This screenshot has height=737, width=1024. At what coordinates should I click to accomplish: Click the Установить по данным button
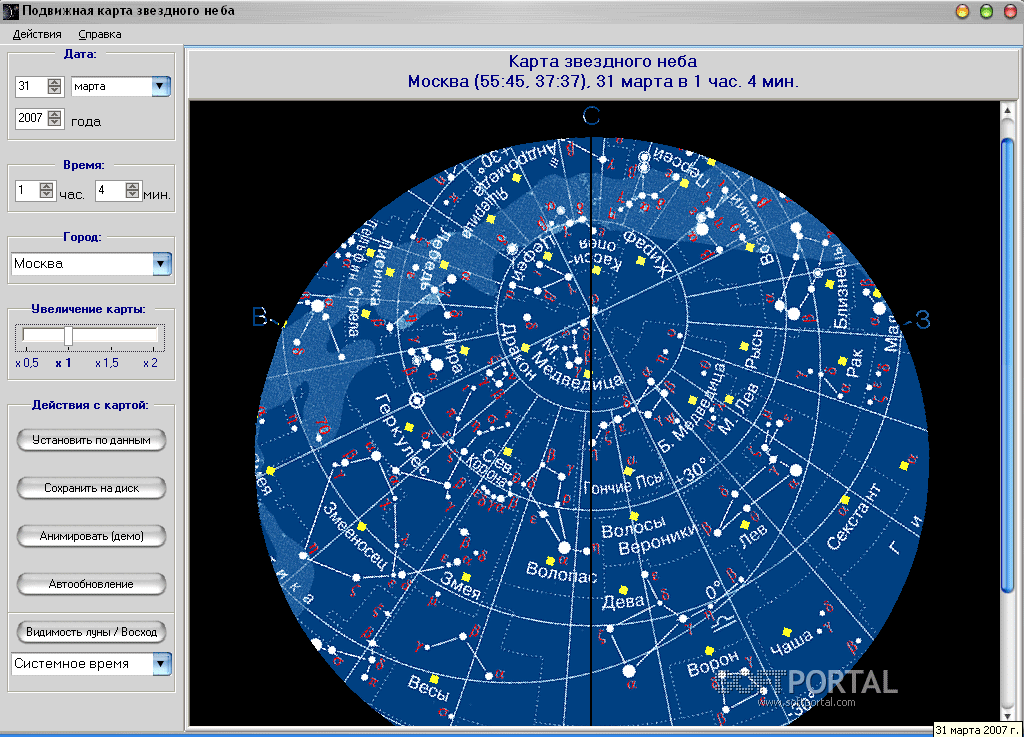91,440
